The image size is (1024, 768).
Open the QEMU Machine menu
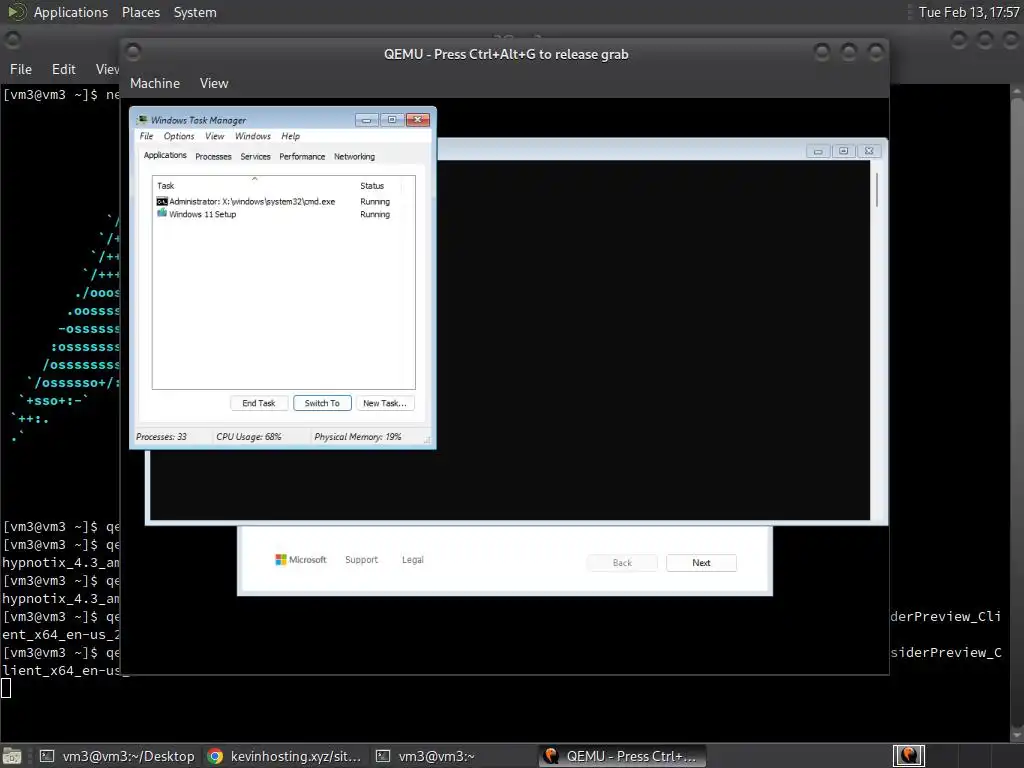pyautogui.click(x=155, y=83)
